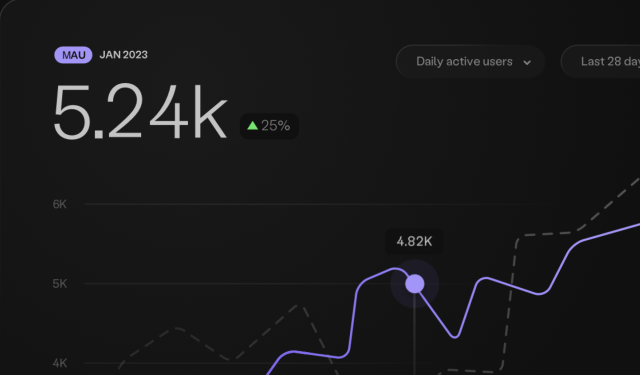Click the 25% growth indicator badge

click(x=269, y=126)
